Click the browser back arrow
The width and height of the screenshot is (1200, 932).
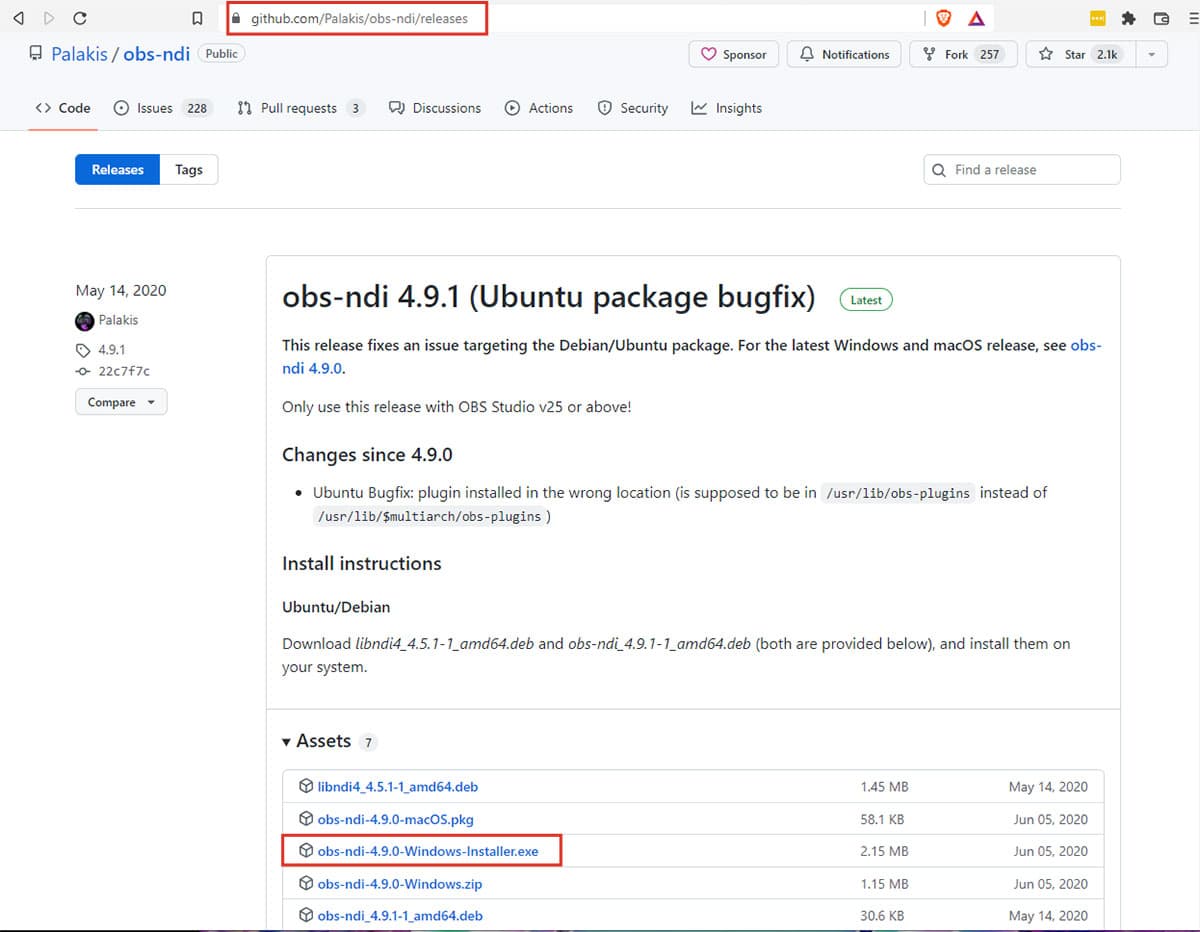pyautogui.click(x=18, y=18)
